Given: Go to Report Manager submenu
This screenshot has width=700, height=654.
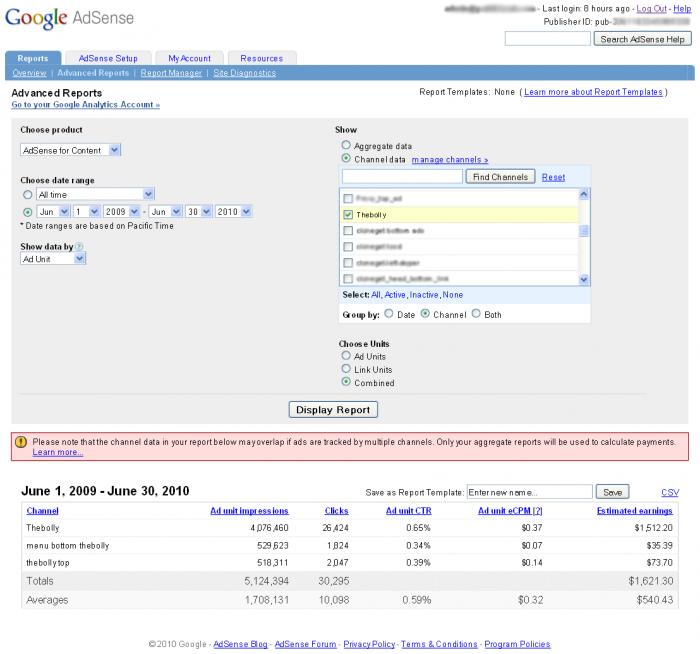Looking at the screenshot, I should [x=171, y=73].
